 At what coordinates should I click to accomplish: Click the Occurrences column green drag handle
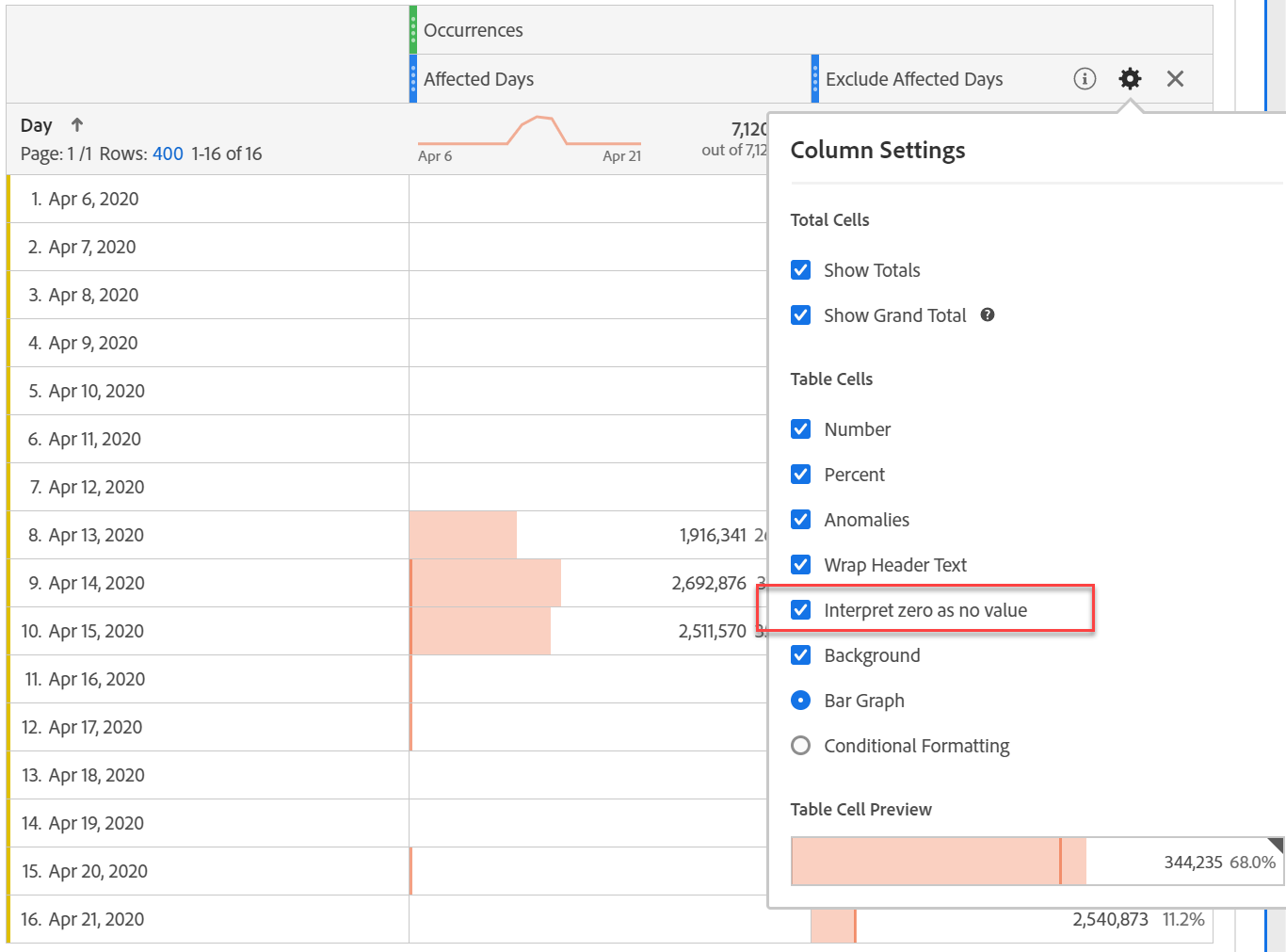pyautogui.click(x=413, y=30)
